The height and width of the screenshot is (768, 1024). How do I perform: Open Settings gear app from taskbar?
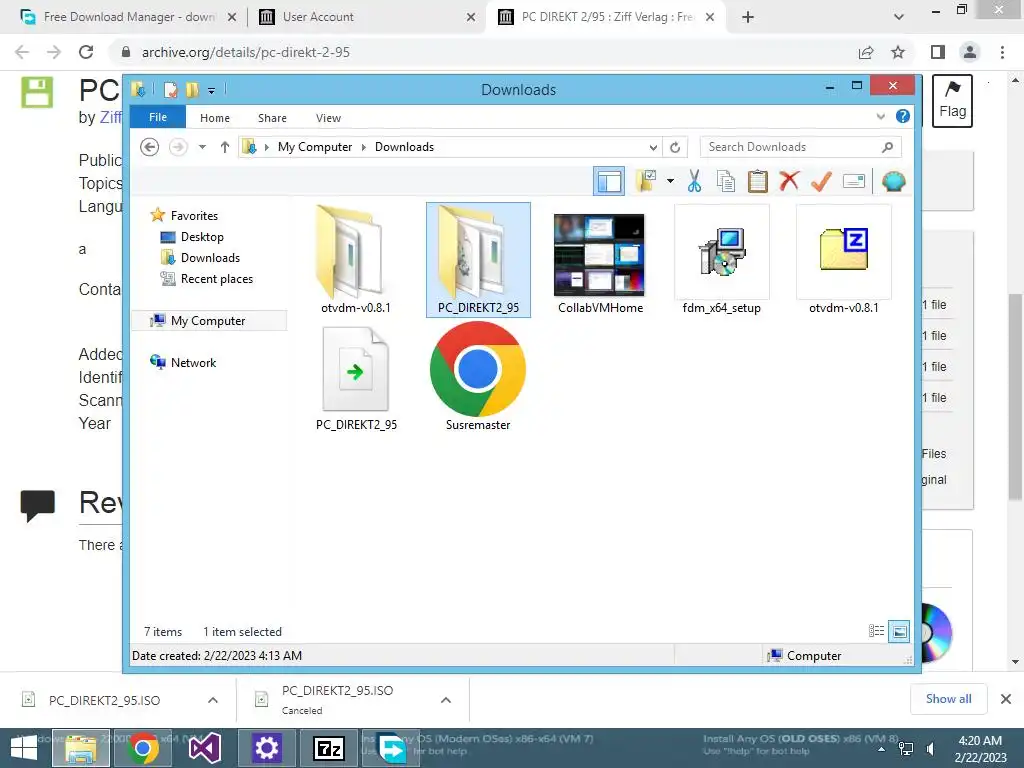pos(266,748)
